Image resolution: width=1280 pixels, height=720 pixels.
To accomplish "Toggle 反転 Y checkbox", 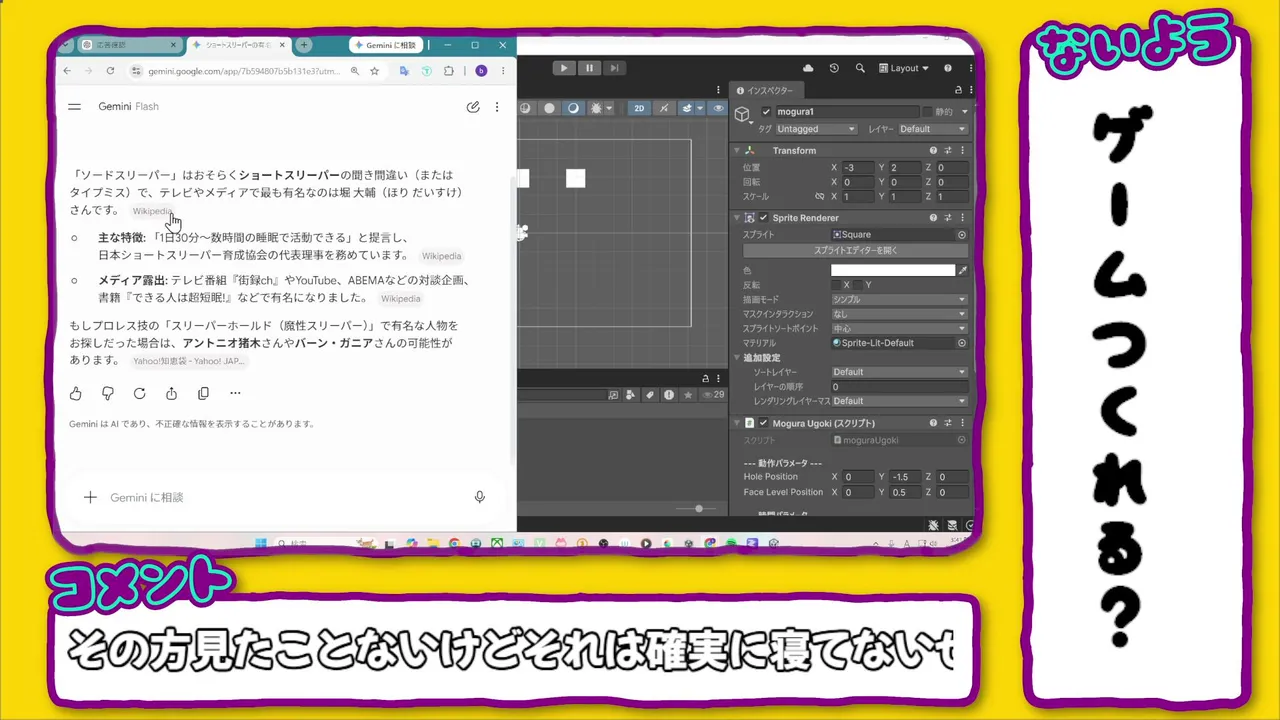I will coord(857,285).
